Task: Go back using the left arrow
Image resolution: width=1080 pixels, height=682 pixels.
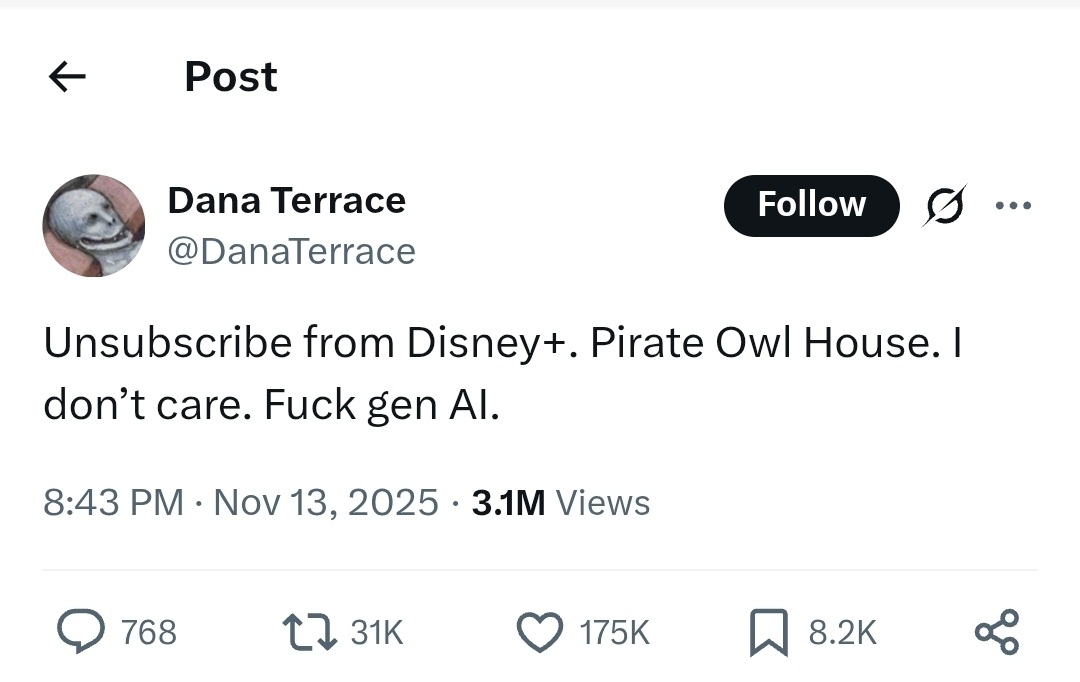Action: pos(68,76)
